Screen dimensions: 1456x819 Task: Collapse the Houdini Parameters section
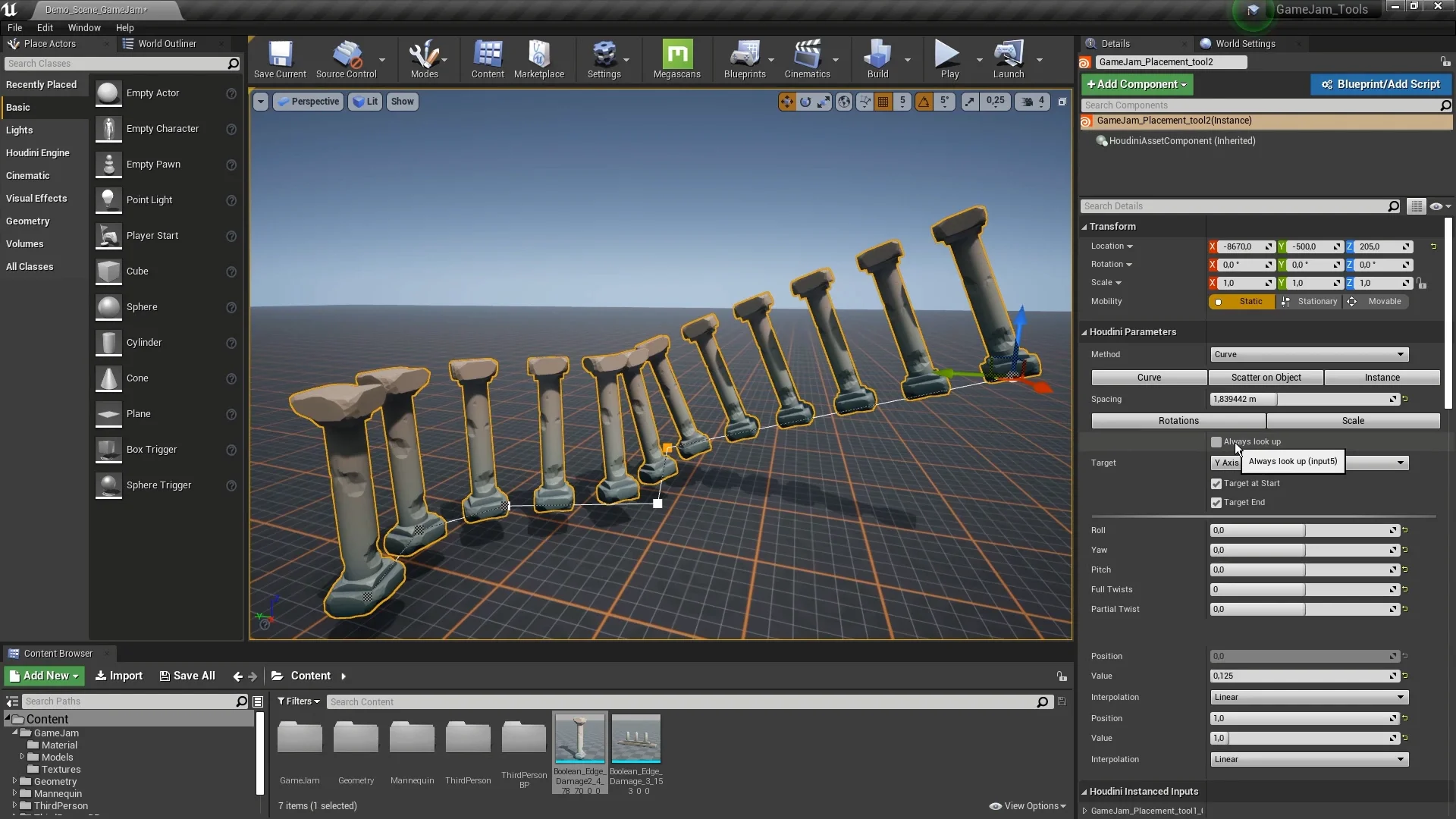pyautogui.click(x=1084, y=332)
